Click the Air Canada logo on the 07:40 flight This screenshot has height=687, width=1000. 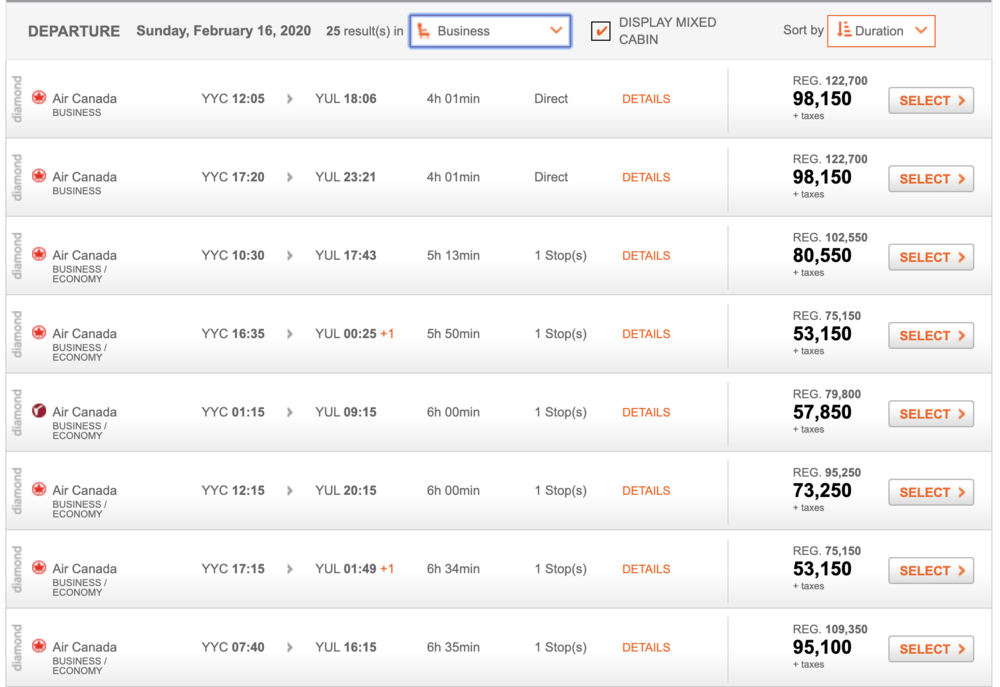coord(39,646)
